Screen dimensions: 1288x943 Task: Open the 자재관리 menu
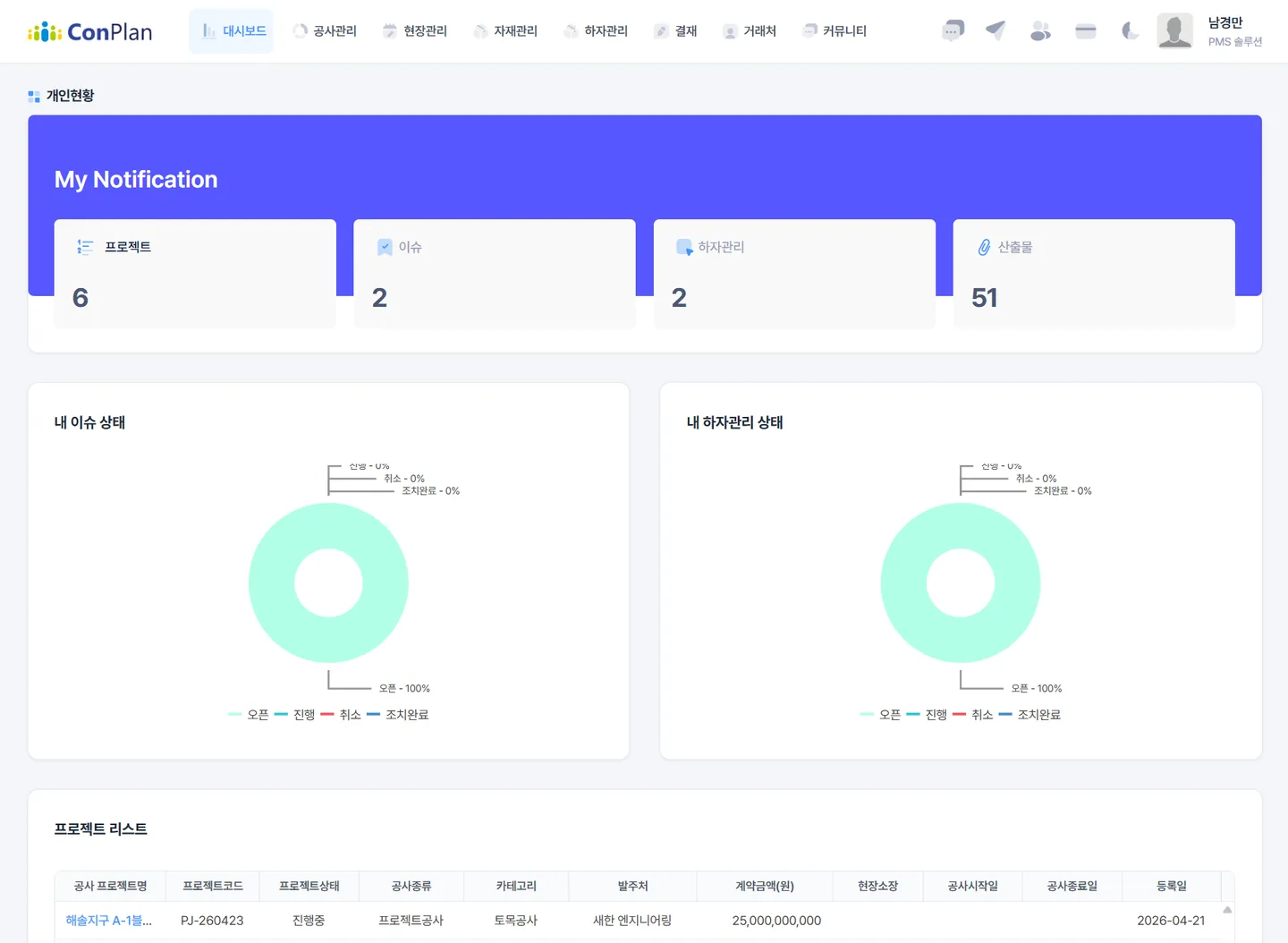(505, 31)
